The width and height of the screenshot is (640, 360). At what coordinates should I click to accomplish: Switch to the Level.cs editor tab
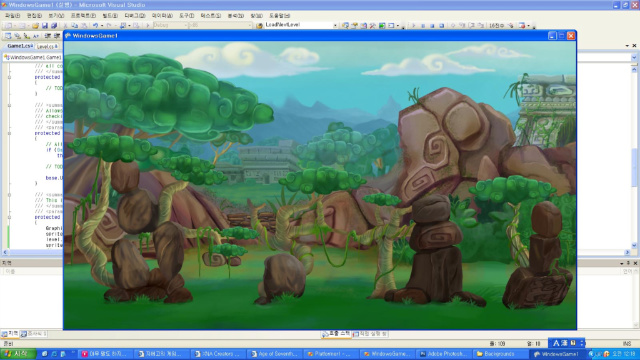47,47
